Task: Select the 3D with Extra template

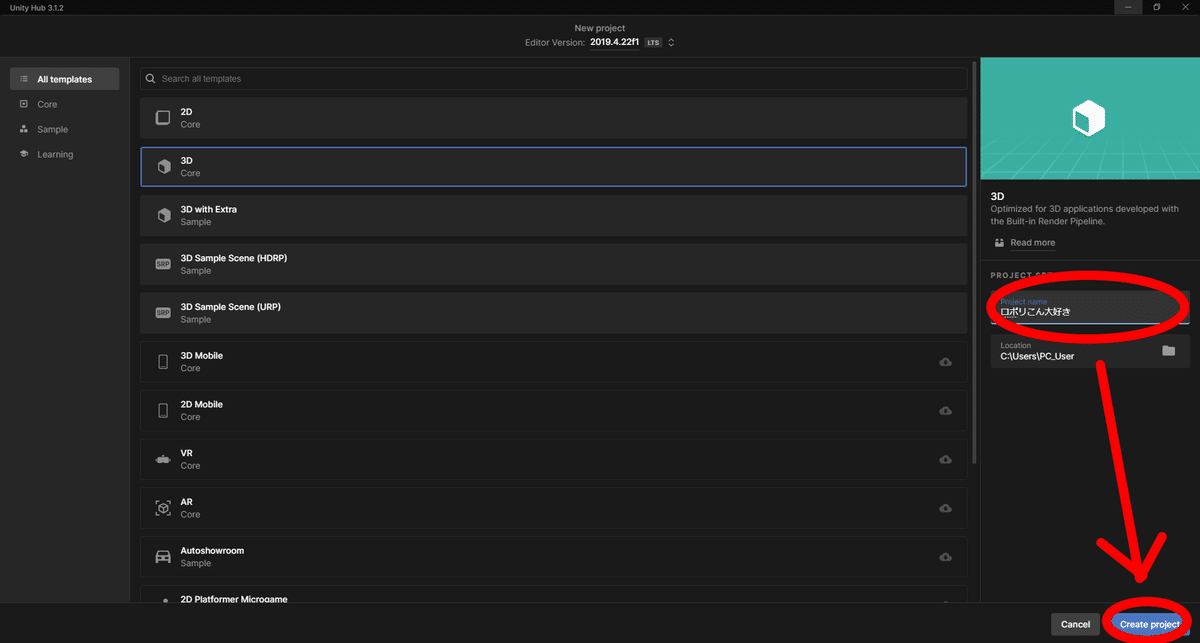Action: pos(554,215)
